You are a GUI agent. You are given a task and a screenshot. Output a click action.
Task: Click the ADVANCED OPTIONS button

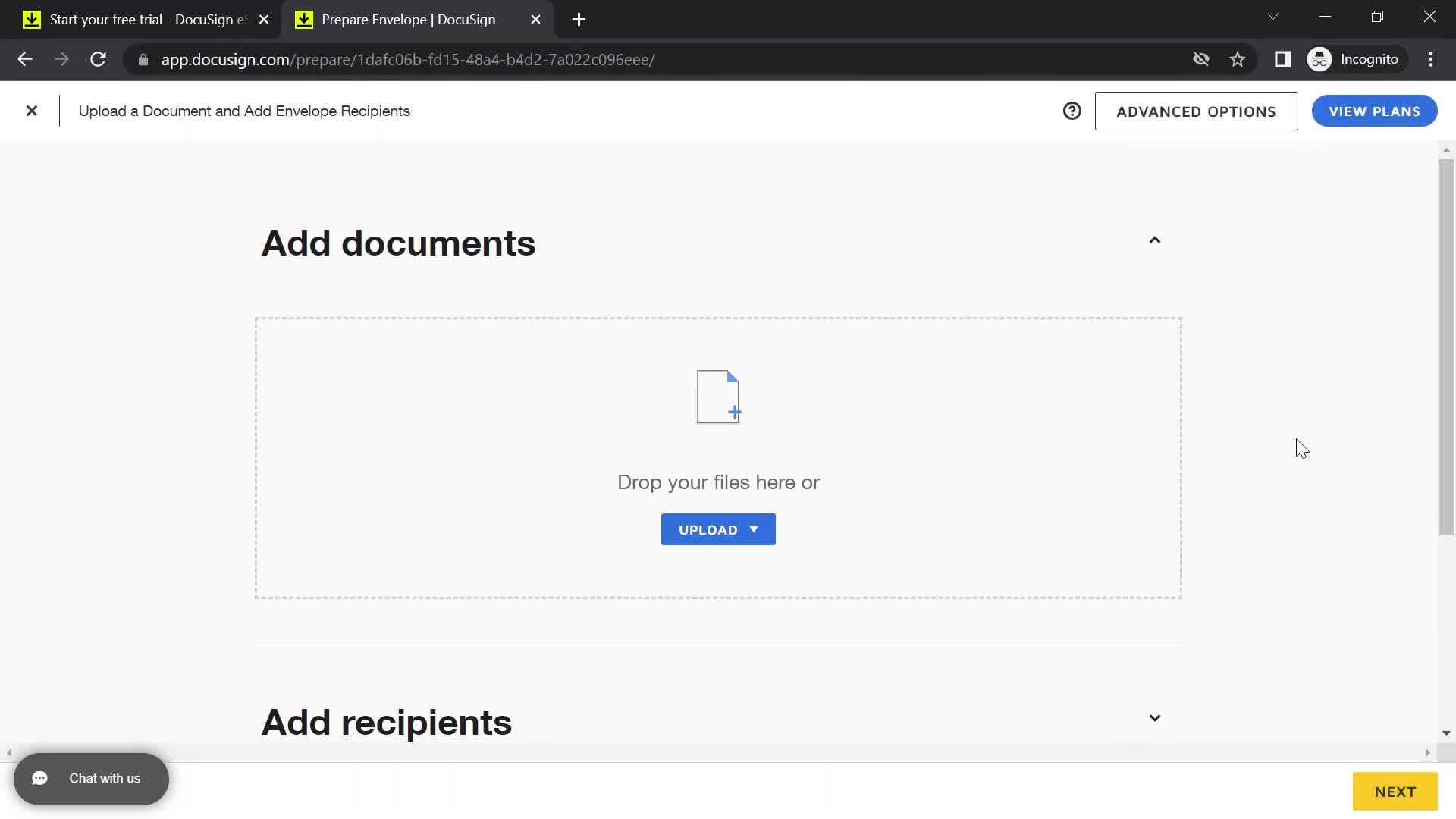click(x=1196, y=111)
